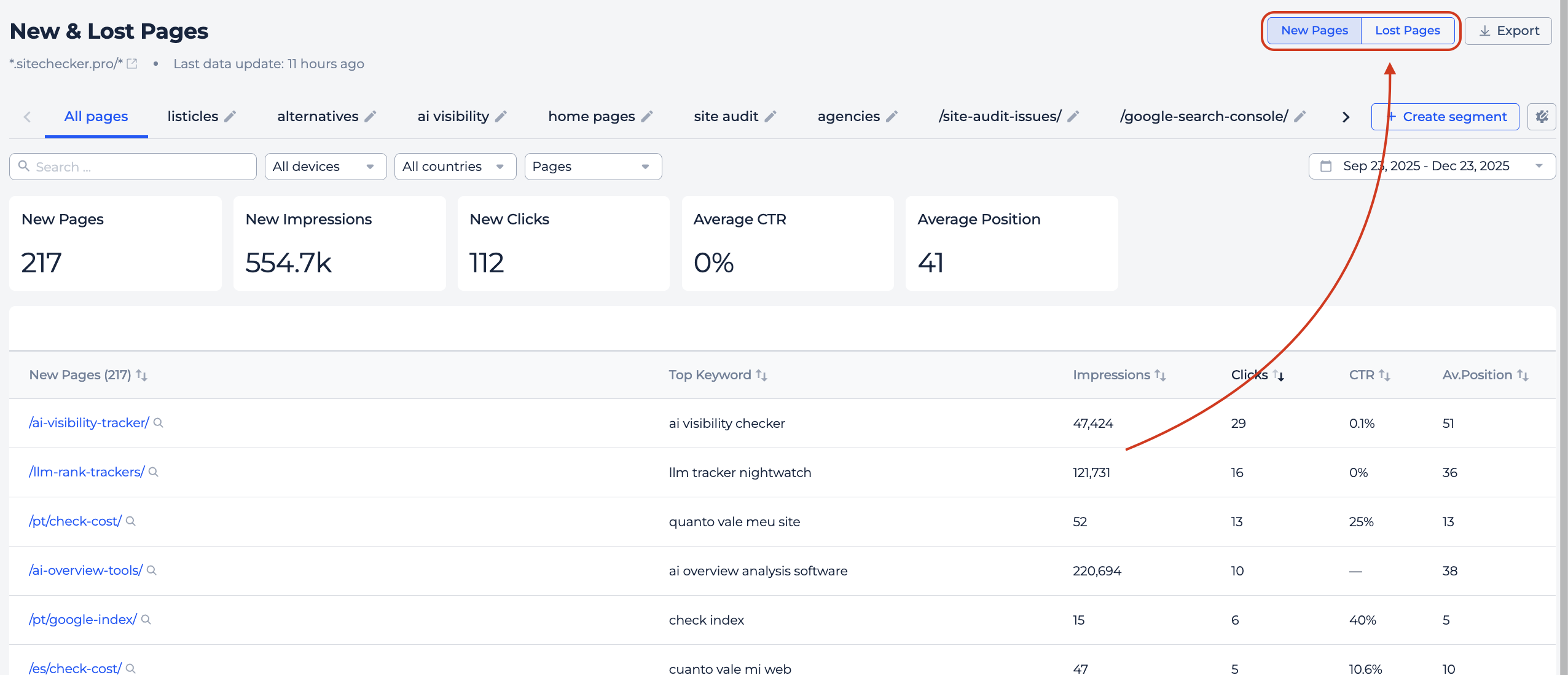Click magnifier icon next to /ai-visibility-tracker/
This screenshot has height=675, width=1568.
point(158,423)
